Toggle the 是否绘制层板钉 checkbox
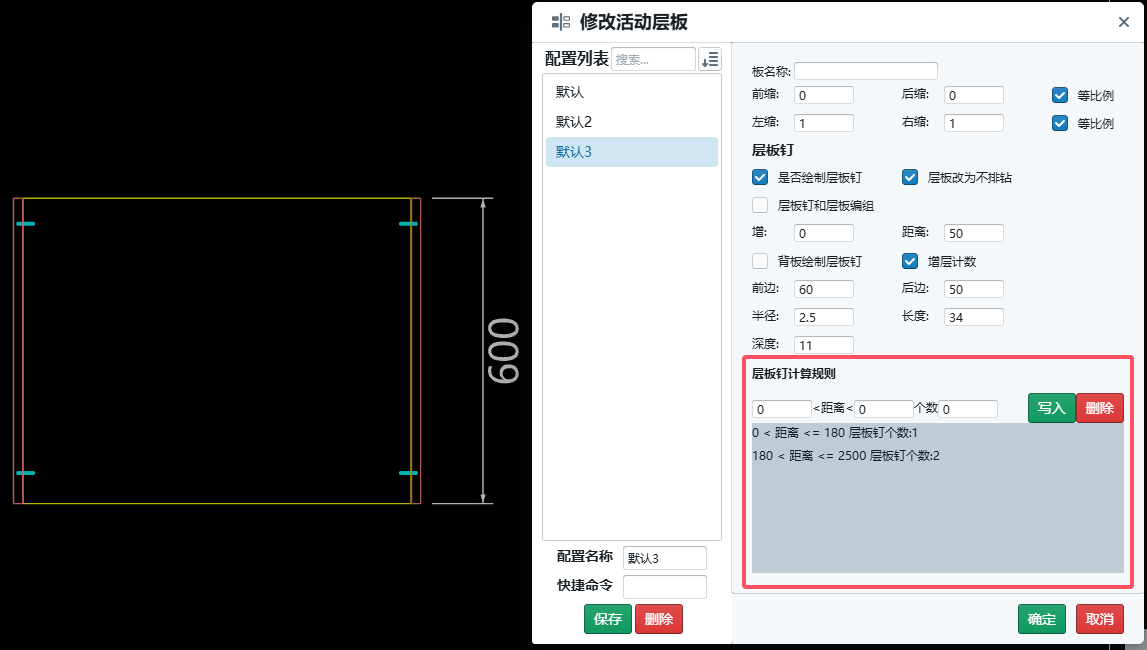Screen dimensions: 1147x650 (760, 177)
